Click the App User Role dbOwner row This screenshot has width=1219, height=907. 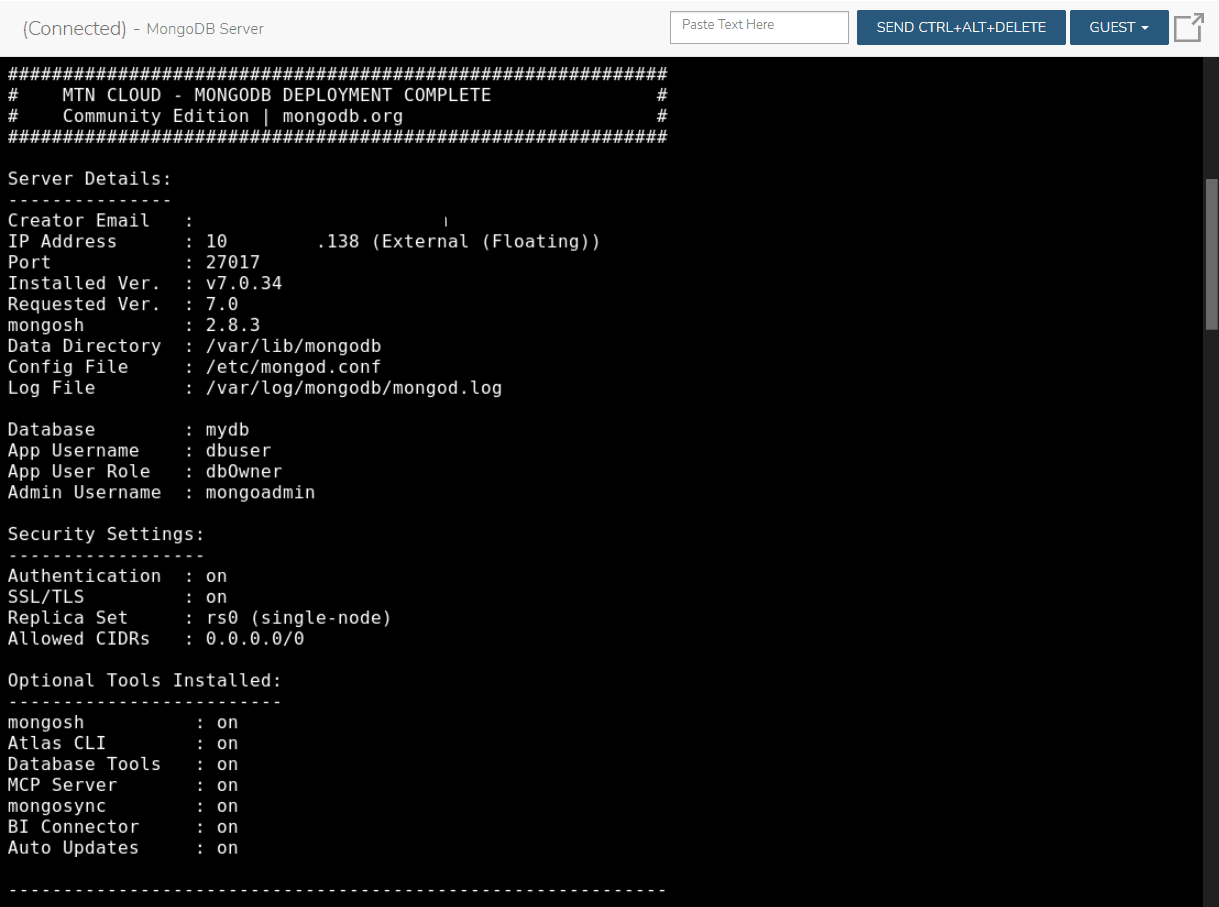(145, 473)
